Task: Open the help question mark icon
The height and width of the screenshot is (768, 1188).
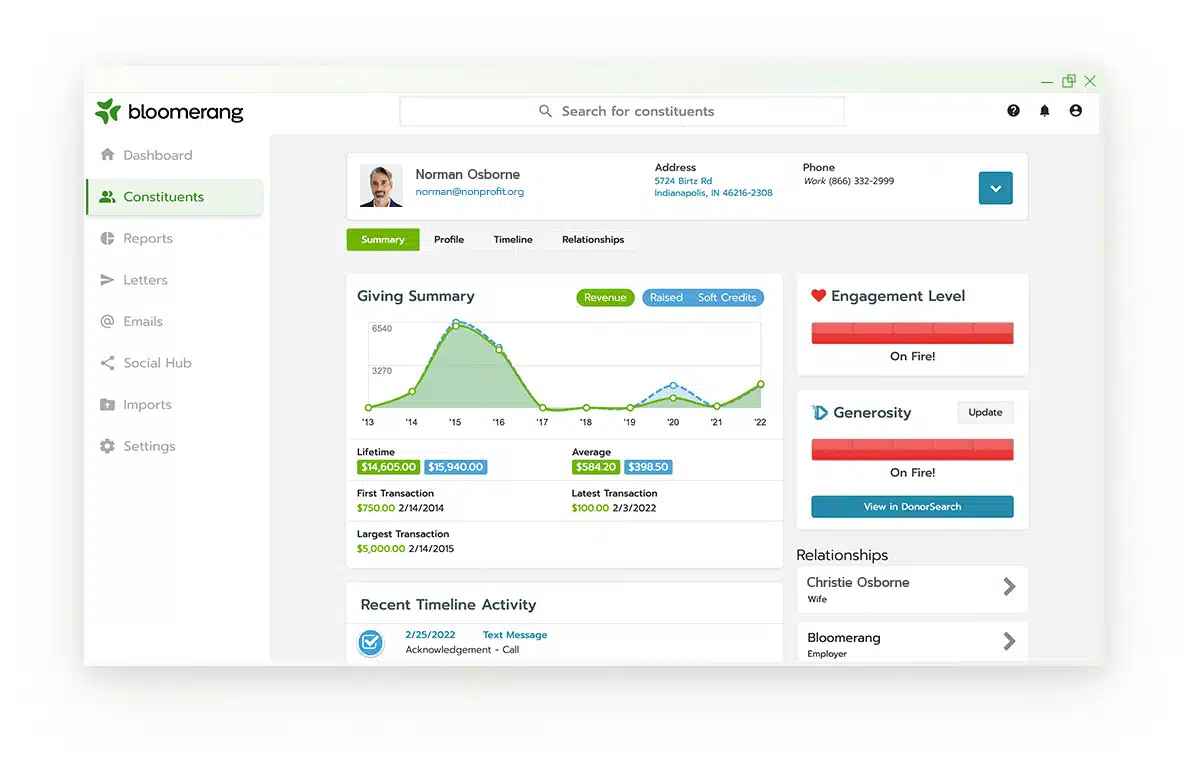Action: (1013, 111)
